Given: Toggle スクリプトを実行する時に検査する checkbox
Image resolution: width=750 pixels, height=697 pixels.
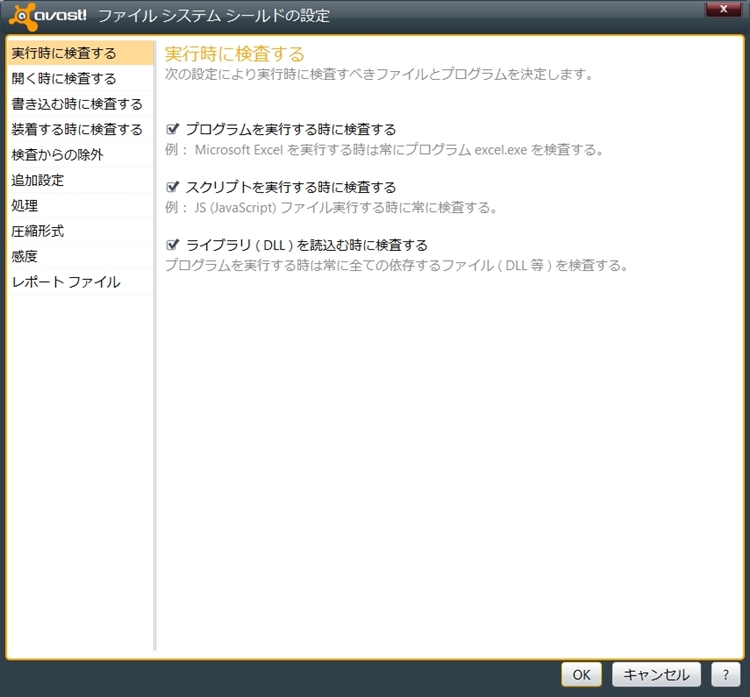Looking at the screenshot, I should coord(172,187).
